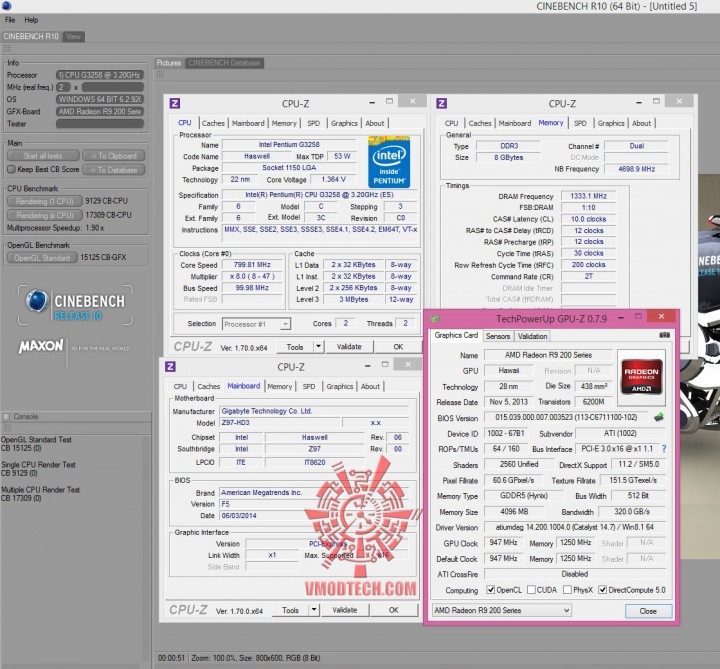
Task: Click Rendering (1 CPU) button
Action: click(45, 201)
